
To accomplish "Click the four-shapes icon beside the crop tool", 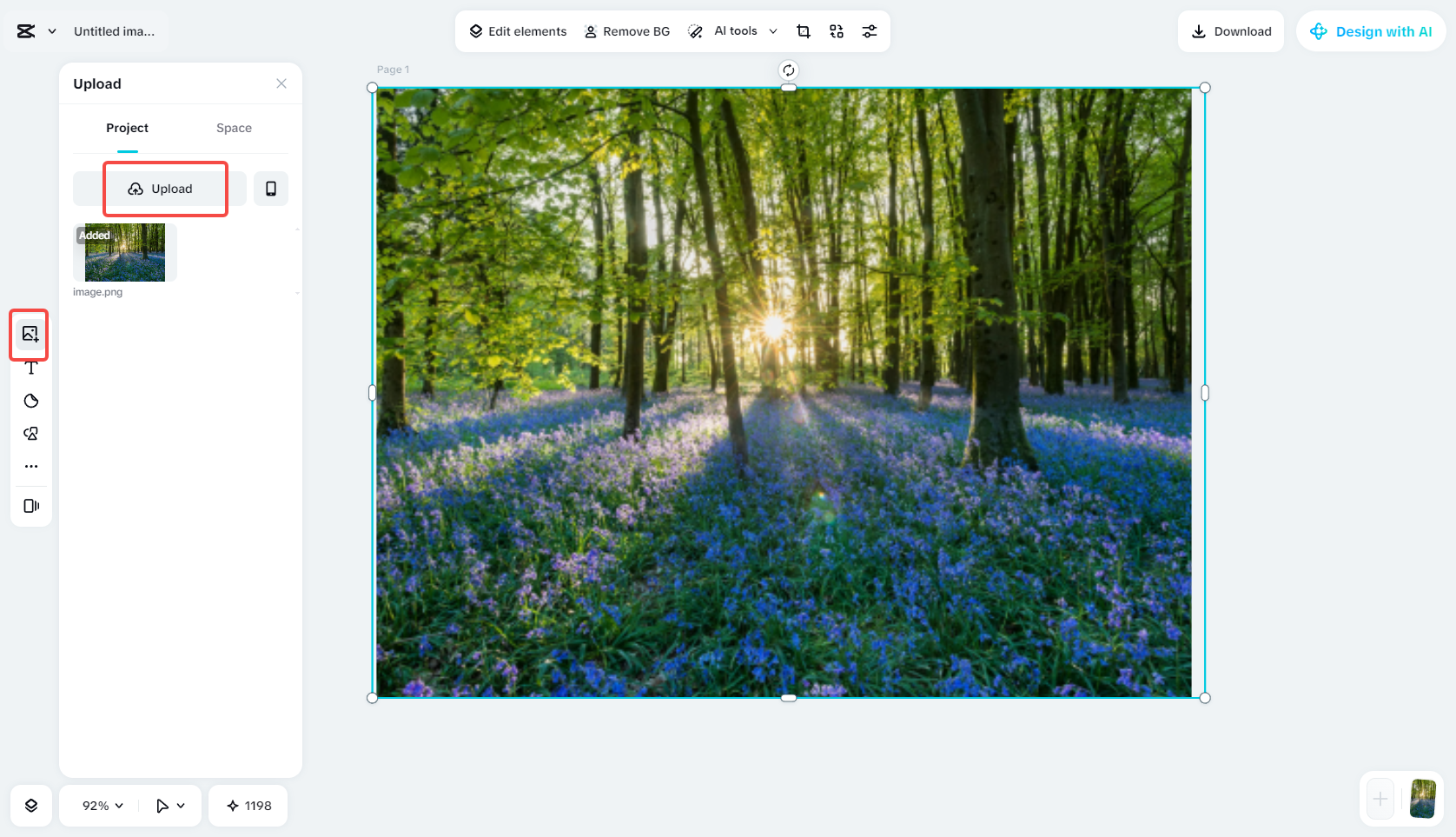I will point(837,31).
